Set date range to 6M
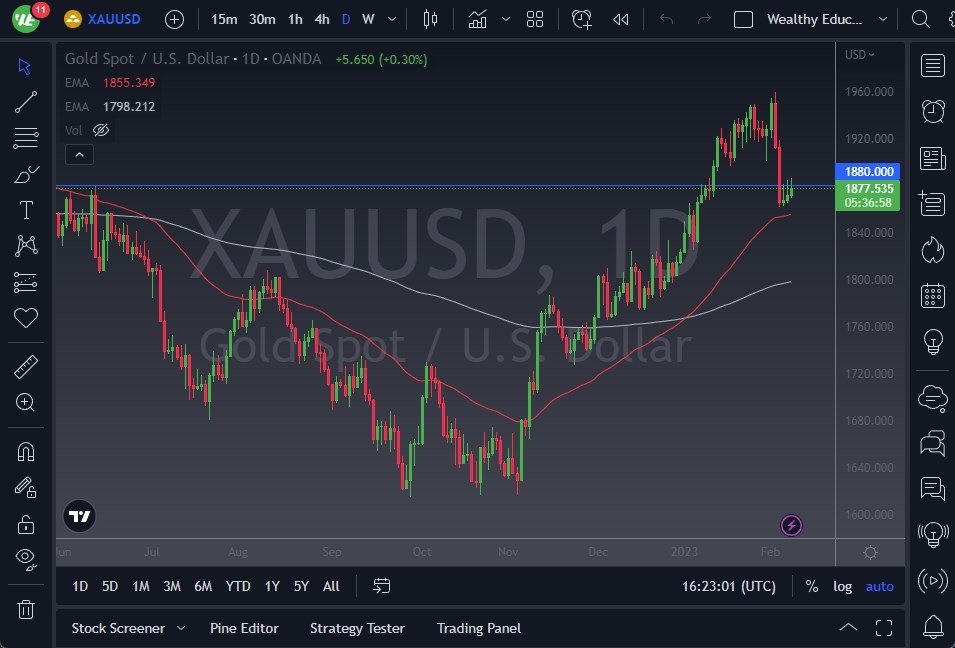 click(x=203, y=586)
